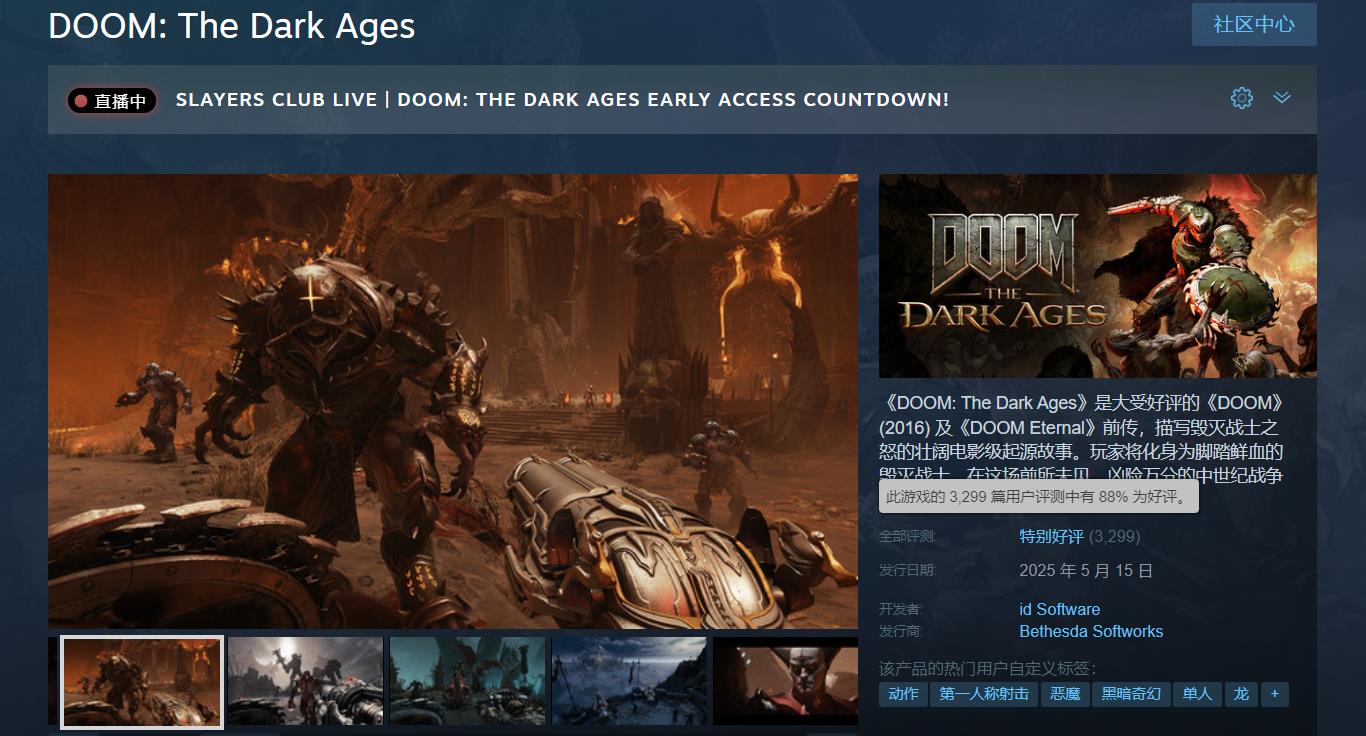1366x736 pixels.
Task: Collapse the live broadcast banner chevron
Action: pos(1282,98)
